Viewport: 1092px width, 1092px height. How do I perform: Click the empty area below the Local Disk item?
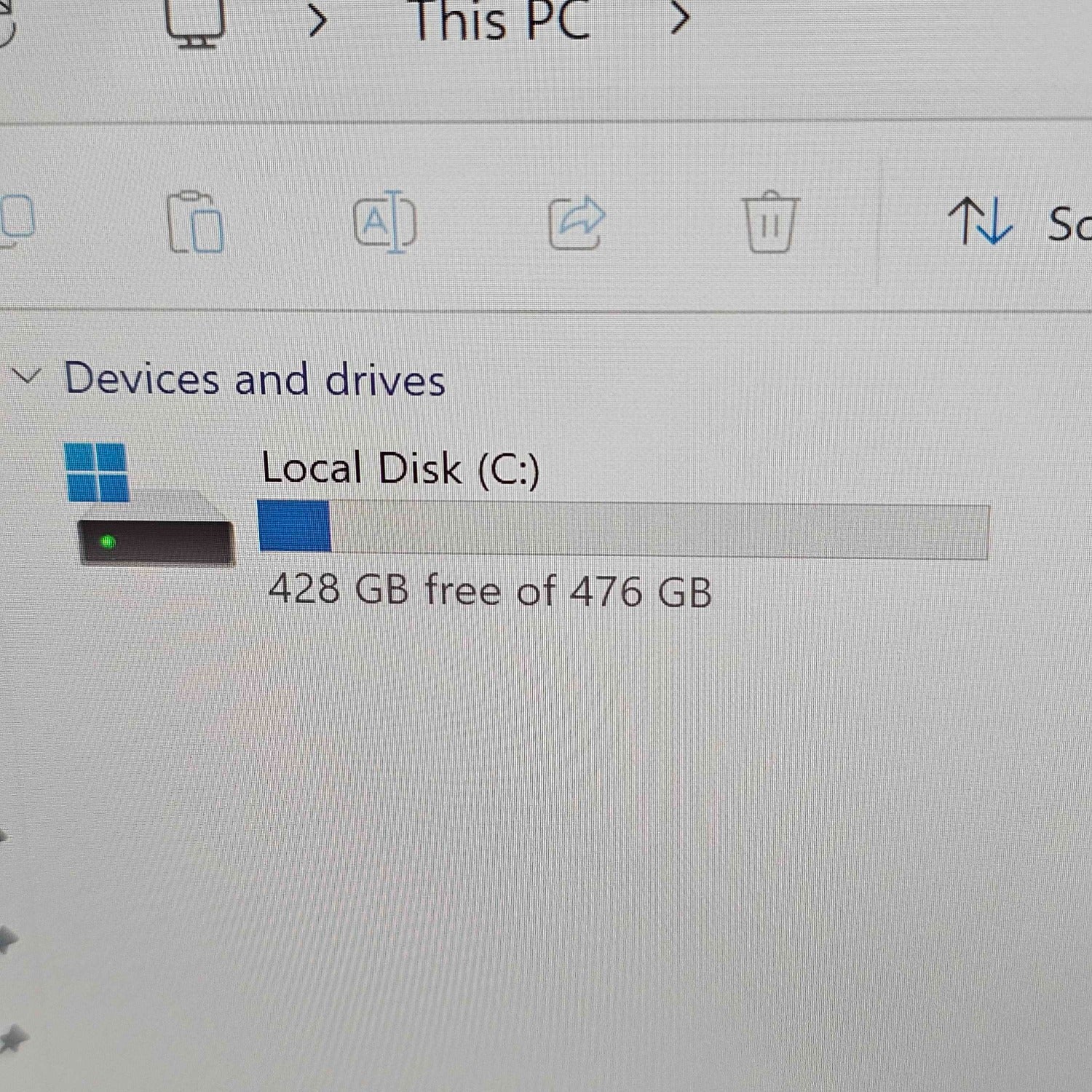(x=546, y=837)
